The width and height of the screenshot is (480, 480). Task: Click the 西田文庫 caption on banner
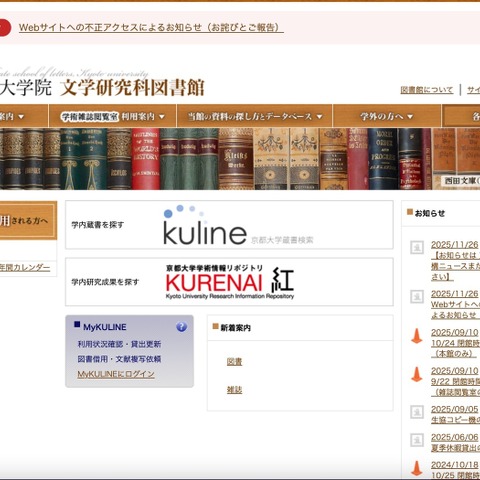pyautogui.click(x=462, y=181)
